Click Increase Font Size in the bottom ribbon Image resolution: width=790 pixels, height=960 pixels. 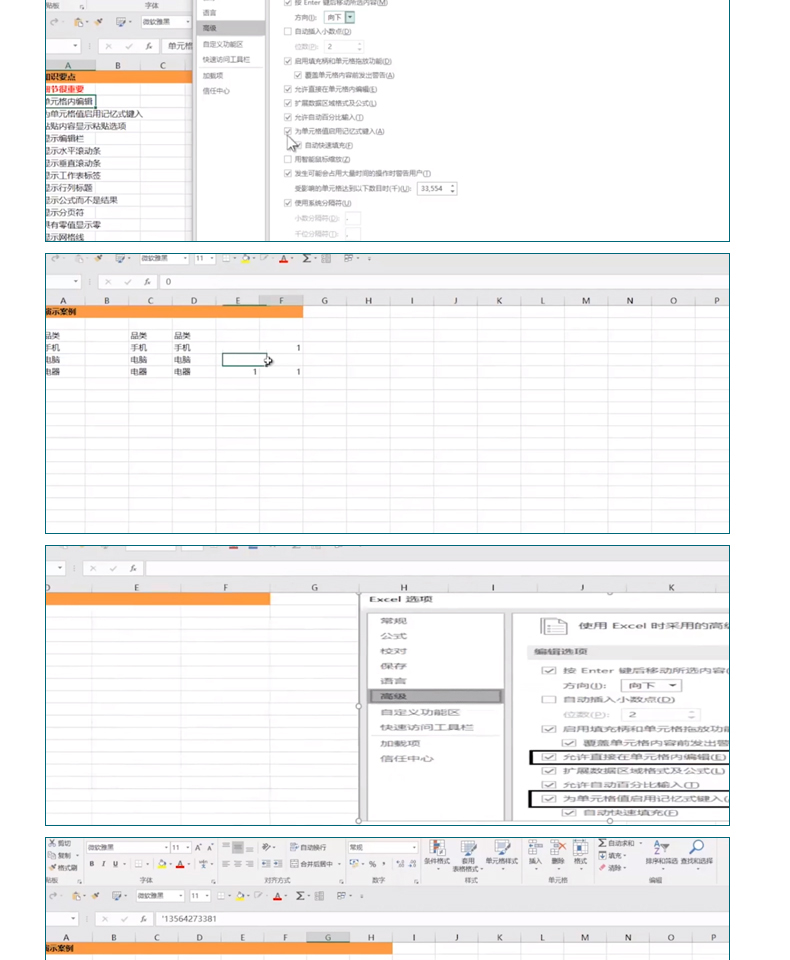pyautogui.click(x=198, y=847)
